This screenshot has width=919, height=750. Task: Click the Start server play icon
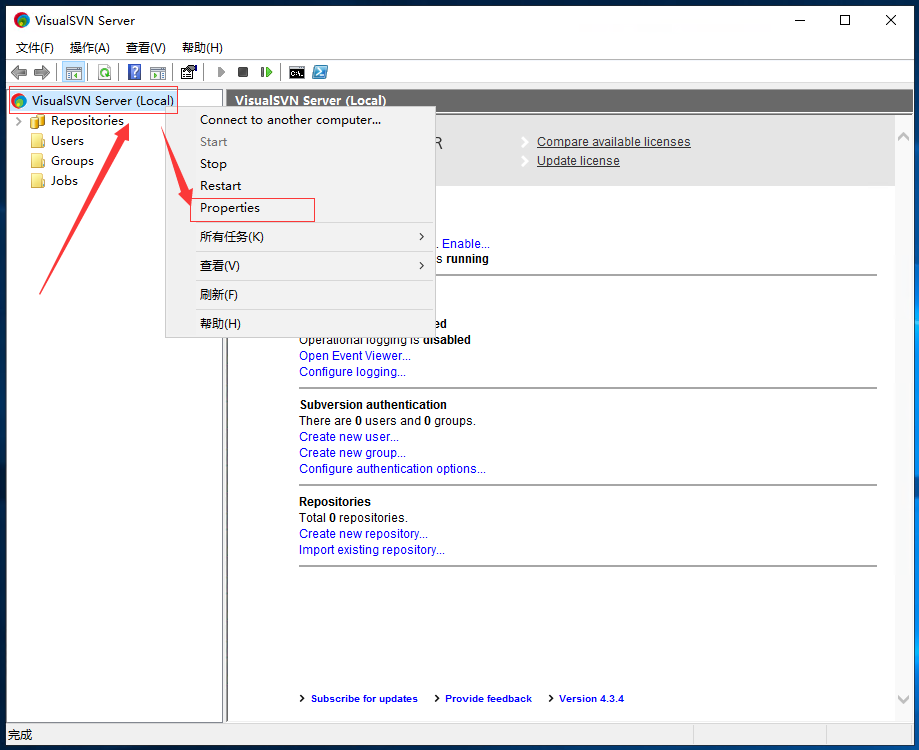point(221,72)
